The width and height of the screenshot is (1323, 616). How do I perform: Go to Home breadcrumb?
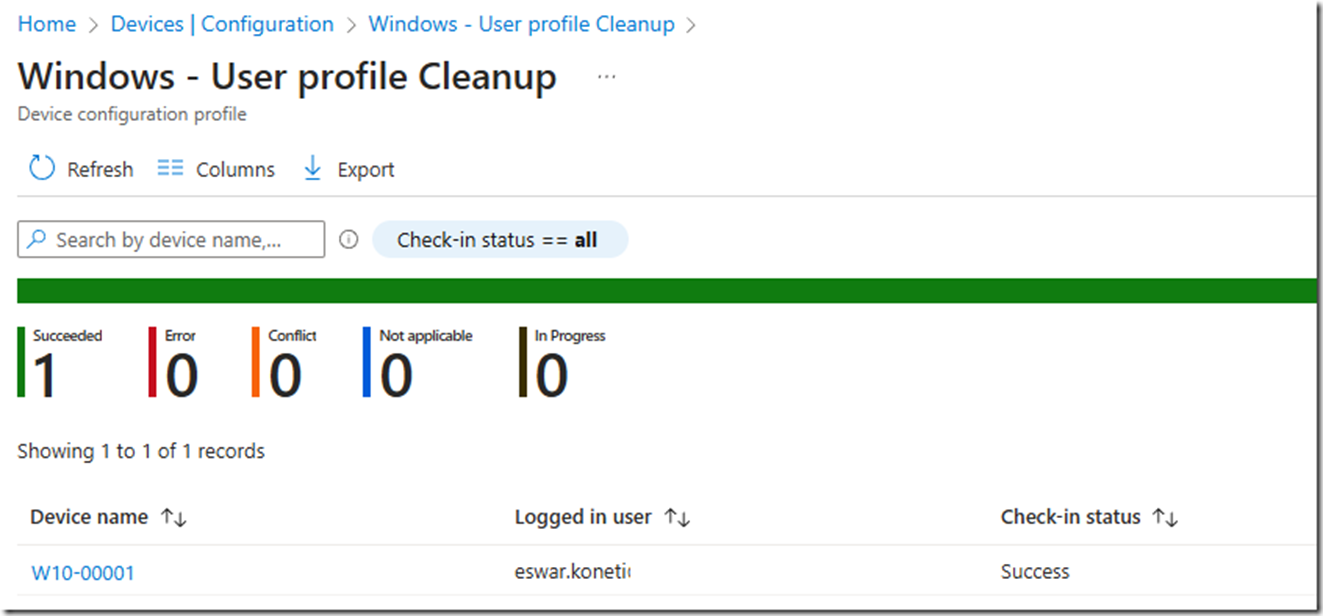(47, 24)
